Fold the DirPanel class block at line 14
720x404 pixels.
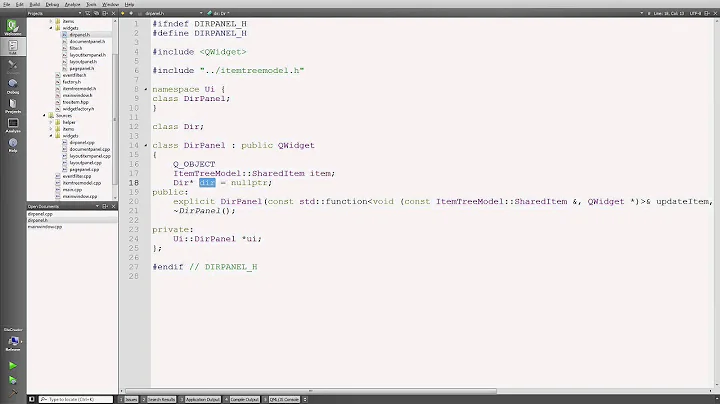click(146, 145)
